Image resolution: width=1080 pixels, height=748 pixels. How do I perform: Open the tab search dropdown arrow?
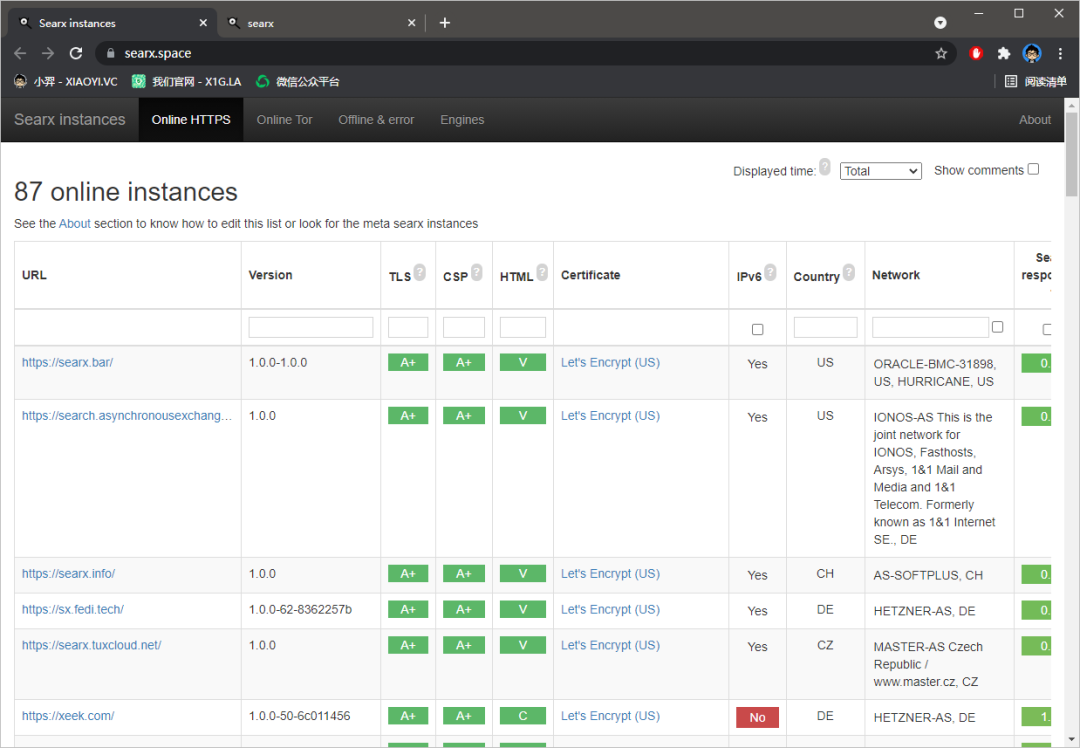coord(940,22)
